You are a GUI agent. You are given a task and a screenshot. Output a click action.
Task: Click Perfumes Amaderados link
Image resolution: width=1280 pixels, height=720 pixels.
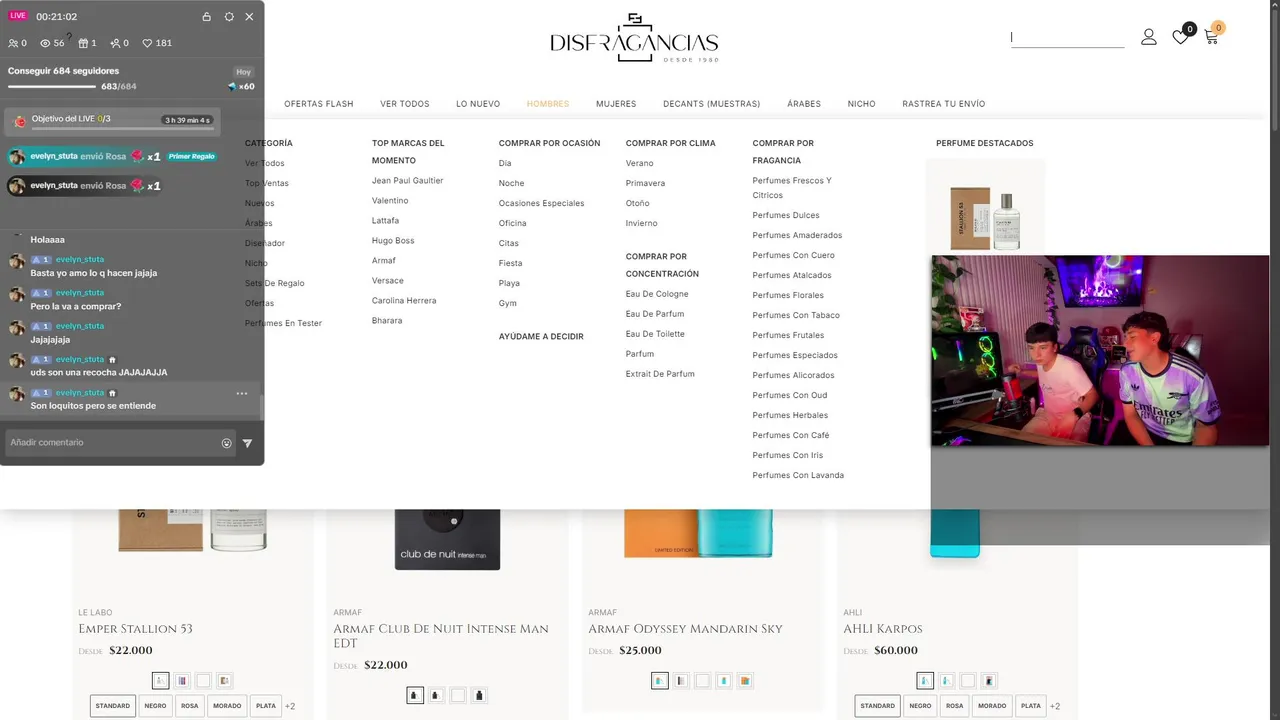pos(797,235)
